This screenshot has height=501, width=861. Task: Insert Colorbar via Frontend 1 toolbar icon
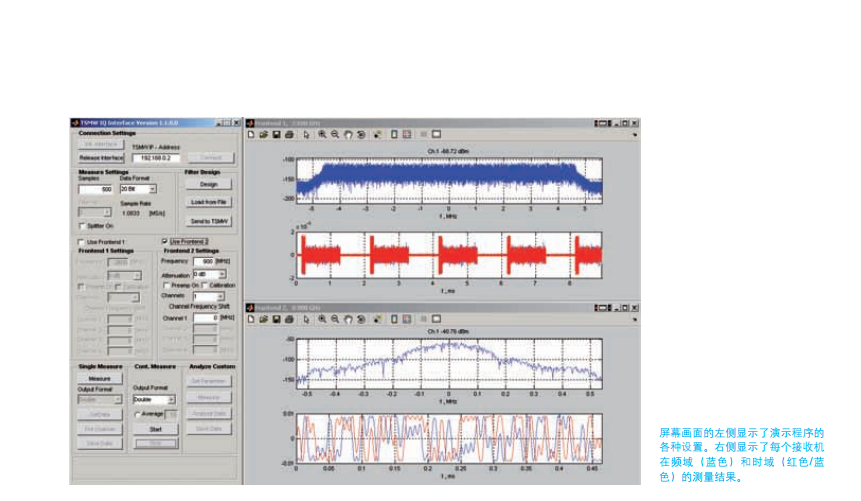(394, 135)
